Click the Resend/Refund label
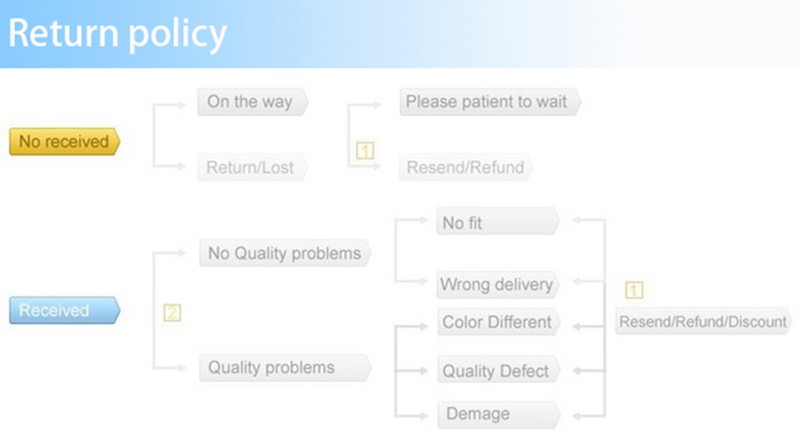800x441 pixels. tap(466, 167)
